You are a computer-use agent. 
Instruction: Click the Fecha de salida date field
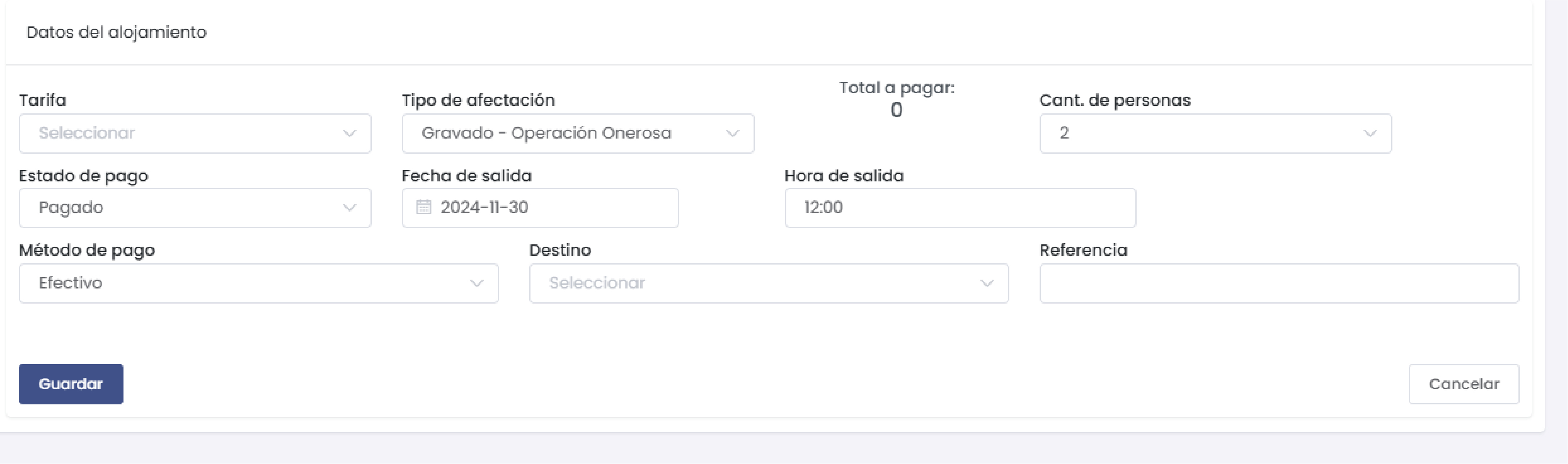click(540, 207)
